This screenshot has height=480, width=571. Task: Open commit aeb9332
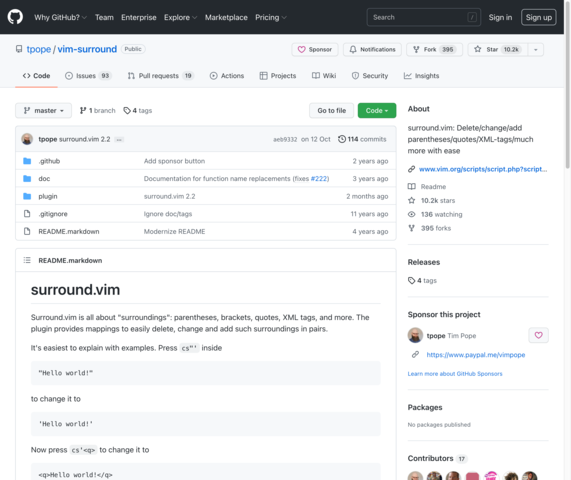pyautogui.click(x=285, y=139)
